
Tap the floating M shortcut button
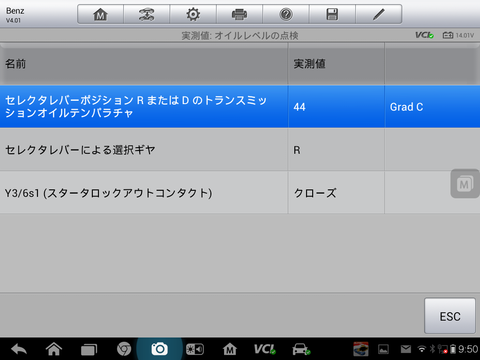[x=465, y=184]
